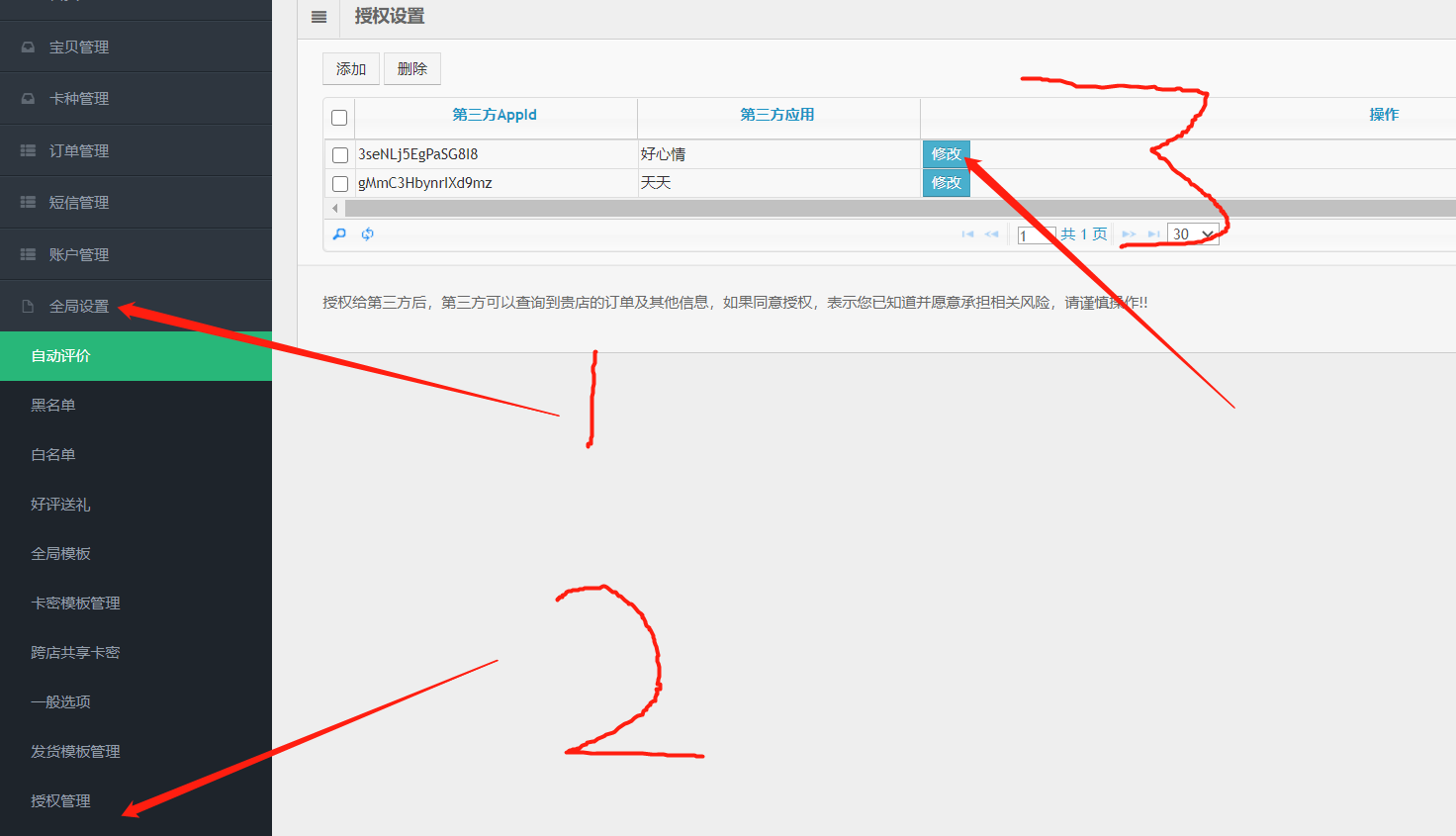Check the select-all checkbox in table header

pyautogui.click(x=339, y=118)
